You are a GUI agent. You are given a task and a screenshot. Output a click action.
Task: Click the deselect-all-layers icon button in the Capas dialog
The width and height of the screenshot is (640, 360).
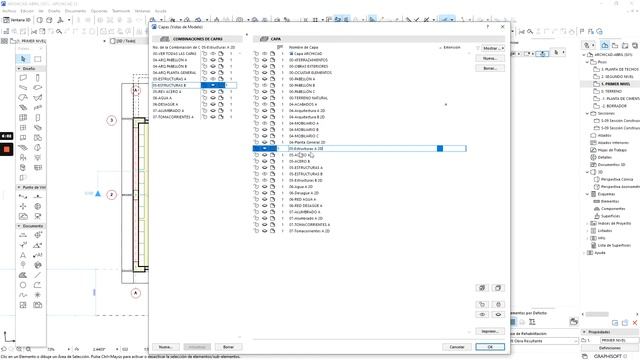[x=498, y=288]
